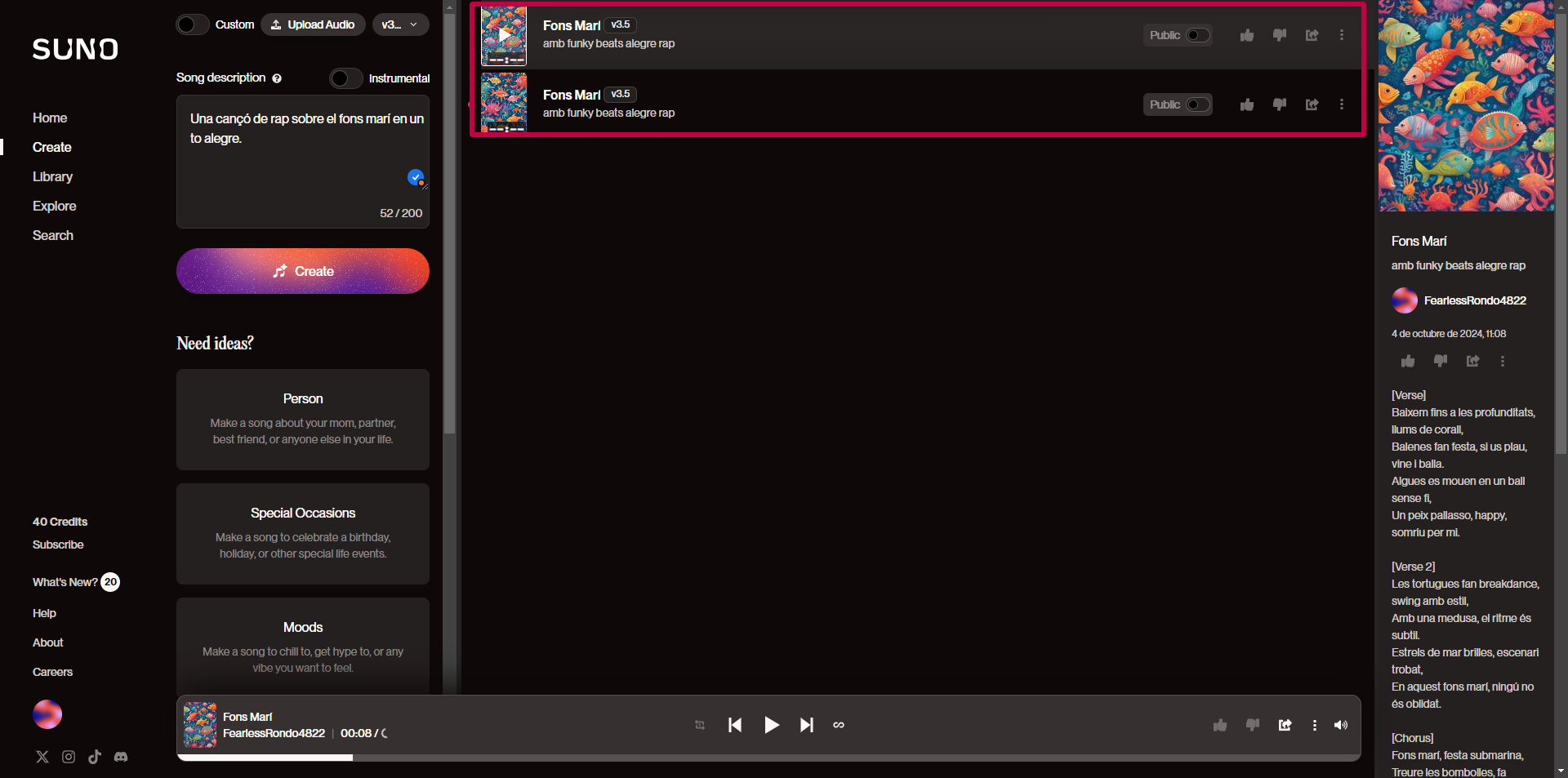Open more options menu in player bar
Image resolution: width=1568 pixels, height=778 pixels.
click(1314, 725)
